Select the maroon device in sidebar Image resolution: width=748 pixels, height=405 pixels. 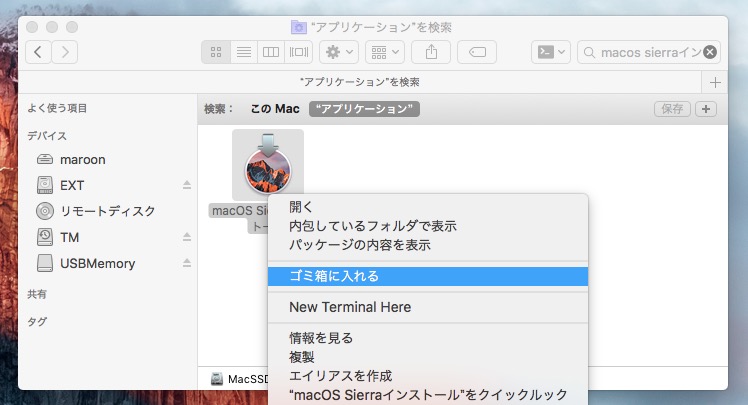(x=82, y=159)
